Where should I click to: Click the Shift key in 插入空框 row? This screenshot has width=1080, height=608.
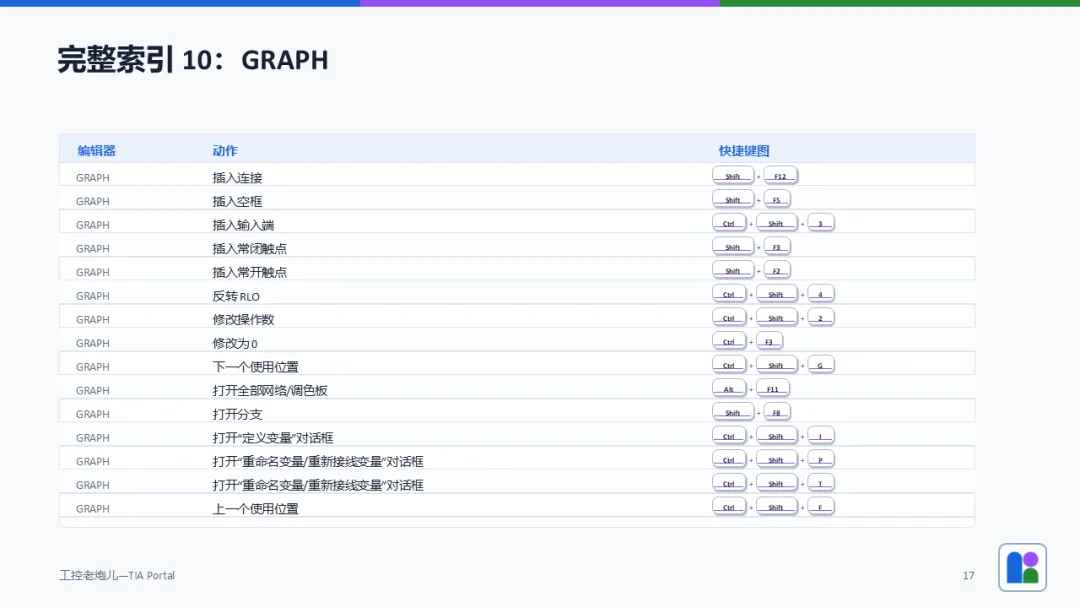point(733,200)
